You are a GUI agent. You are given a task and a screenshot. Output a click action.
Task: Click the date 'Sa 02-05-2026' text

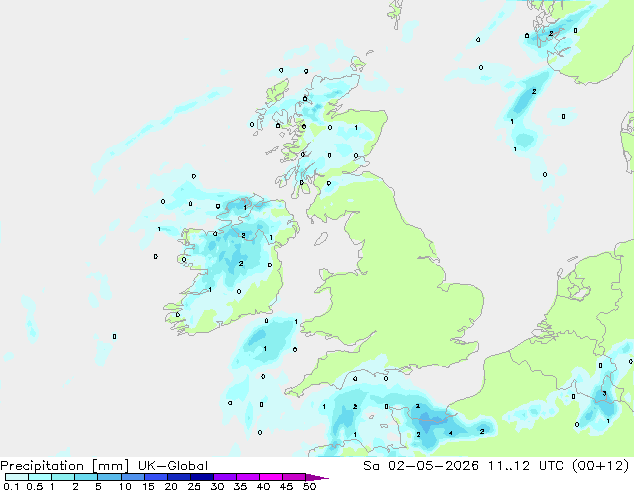421,466
